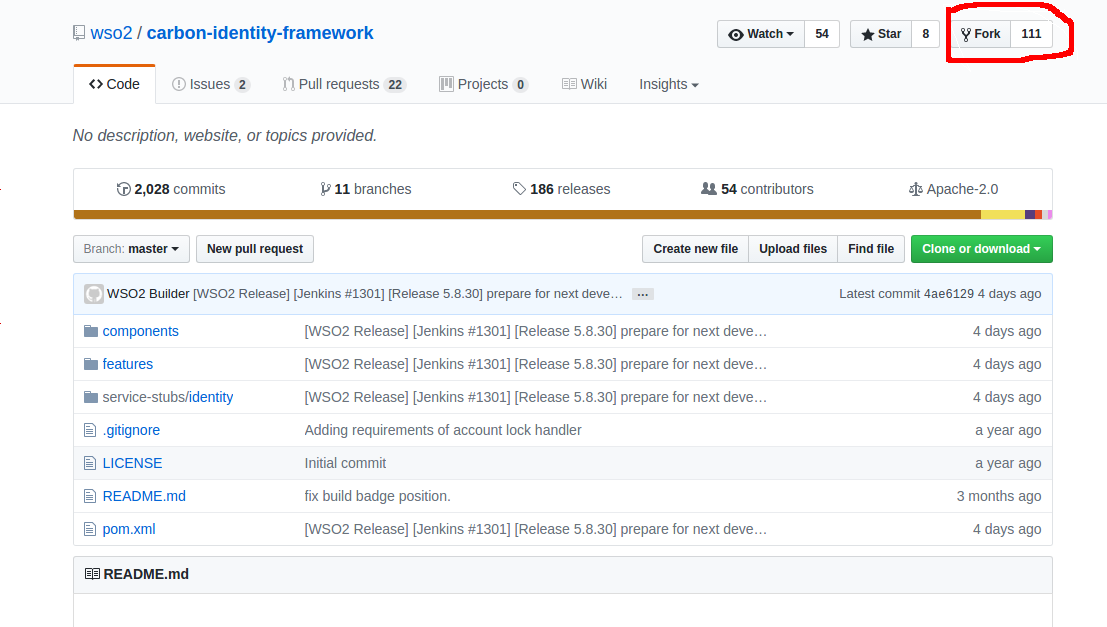Open the wso2 owner link
1107x627 pixels.
pyautogui.click(x=112, y=33)
